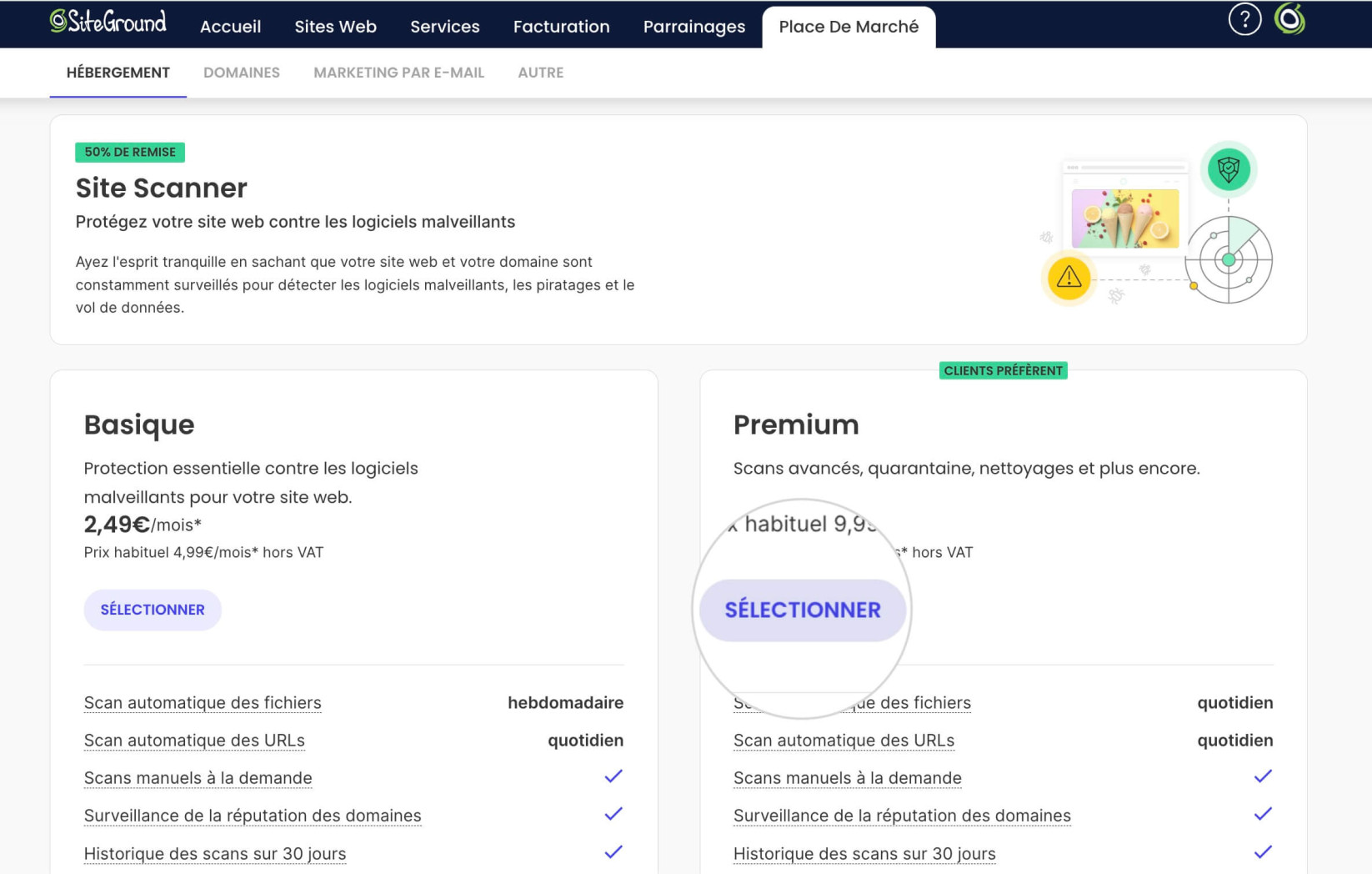Image resolution: width=1372 pixels, height=874 pixels.
Task: Click Premium 'Historique des scans sur 30 jours'
Action: [x=864, y=853]
